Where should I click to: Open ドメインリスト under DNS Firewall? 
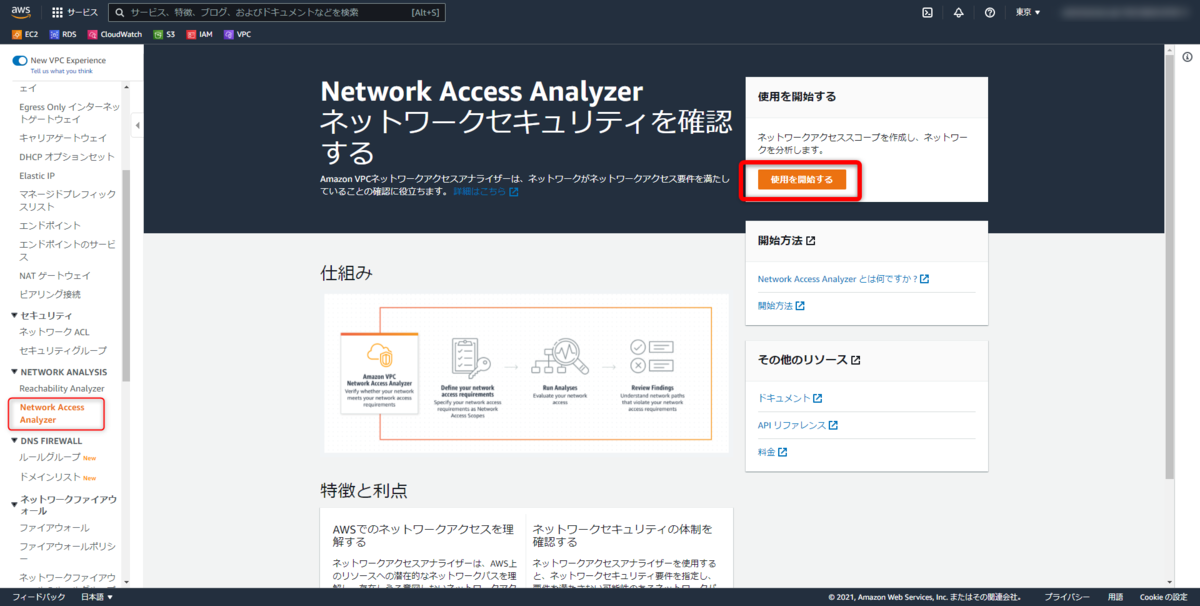[50, 477]
